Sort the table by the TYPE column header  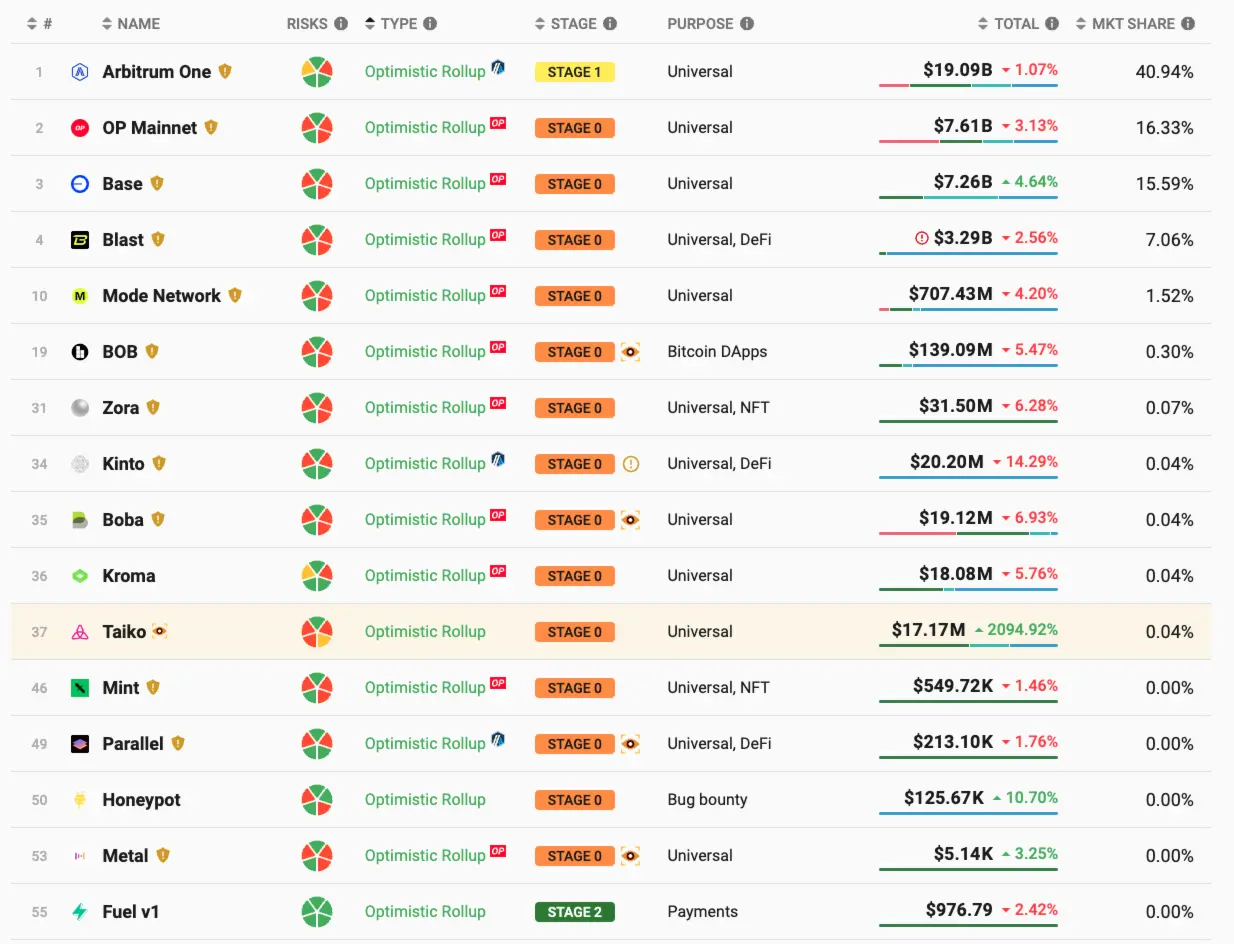tap(400, 24)
